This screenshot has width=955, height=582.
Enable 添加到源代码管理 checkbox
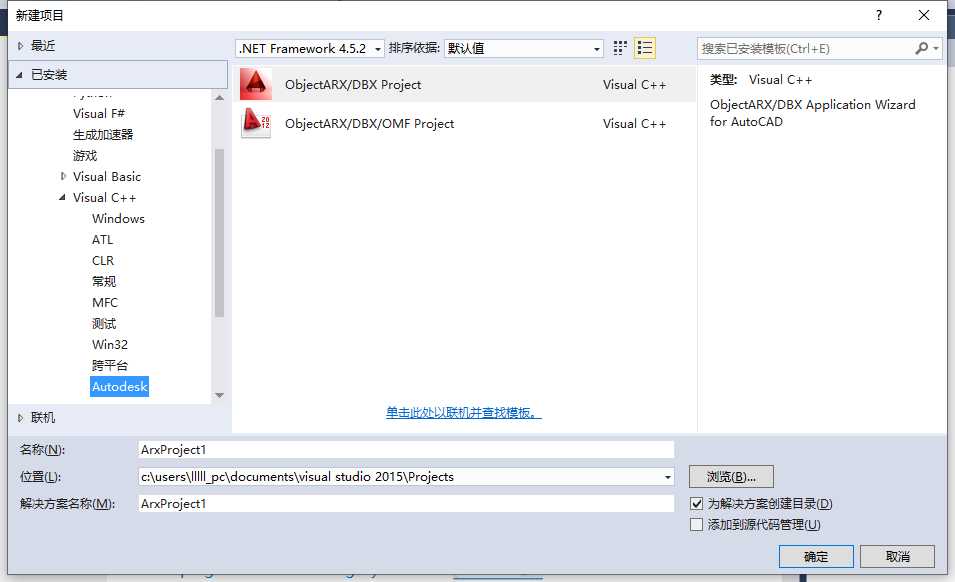click(697, 525)
